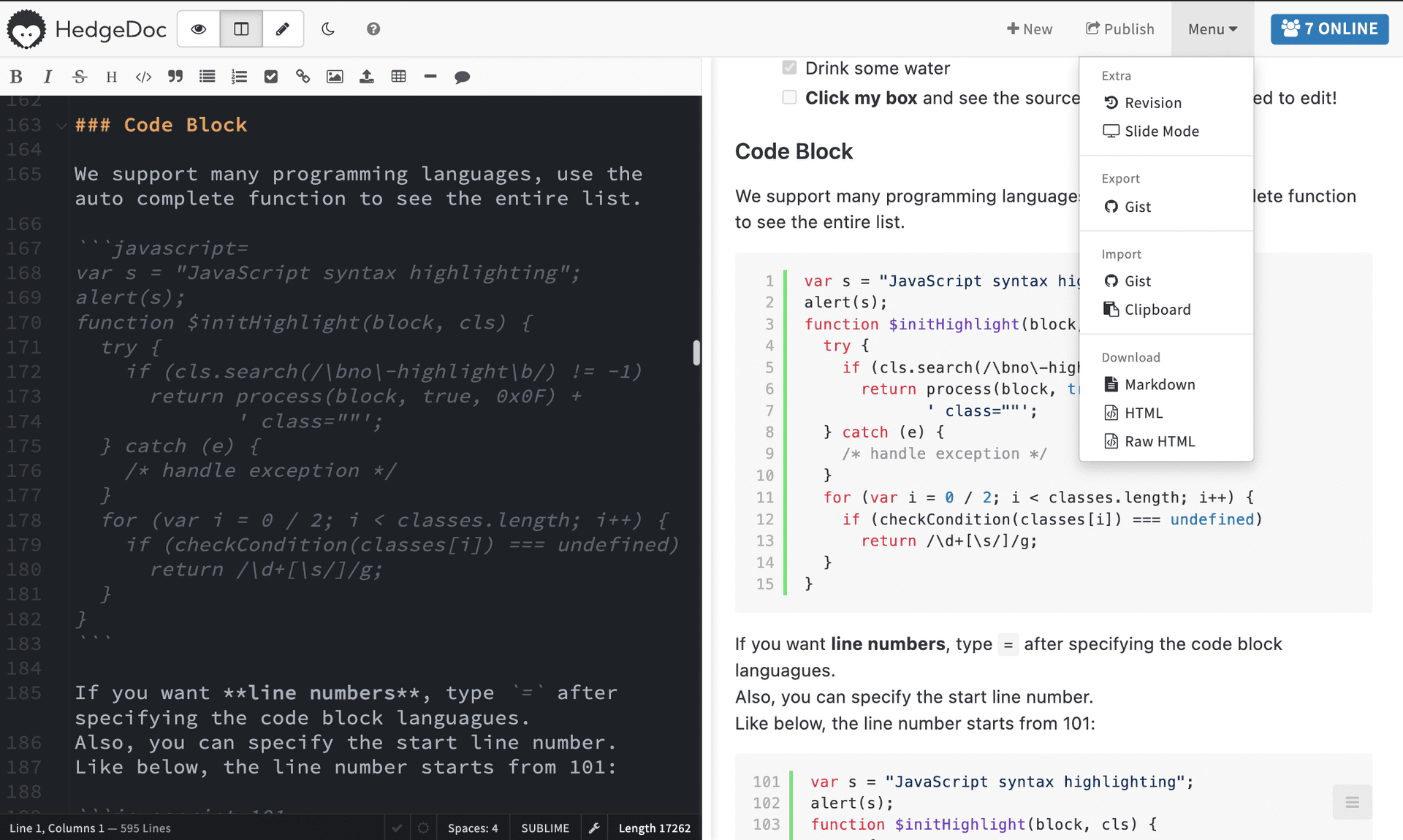This screenshot has width=1403, height=840.
Task: Click the unordered list icon
Action: point(206,76)
